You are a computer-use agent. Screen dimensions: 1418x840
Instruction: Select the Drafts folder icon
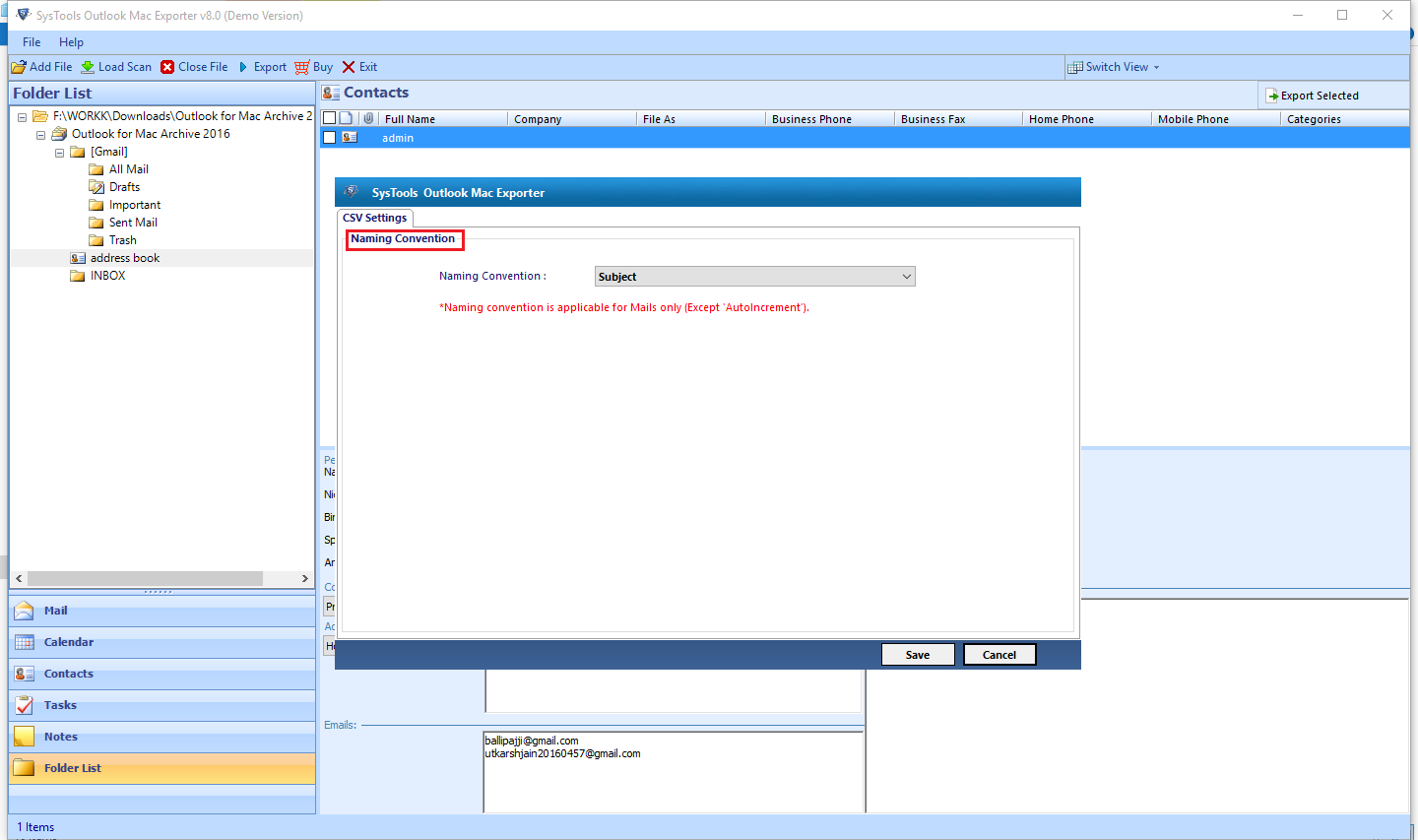(x=97, y=187)
